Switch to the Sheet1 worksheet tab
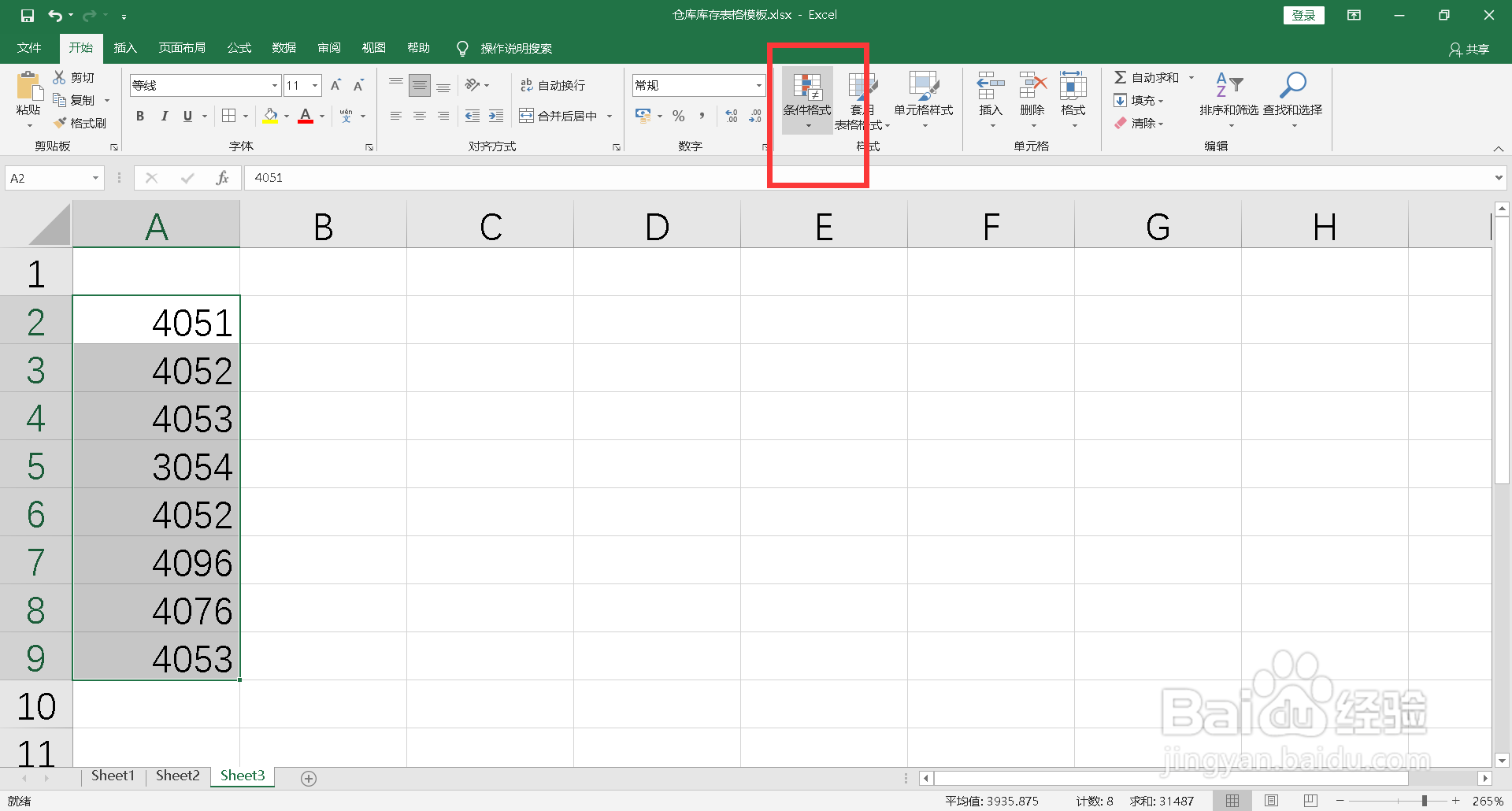Viewport: 1512px width, 811px height. coord(113,776)
